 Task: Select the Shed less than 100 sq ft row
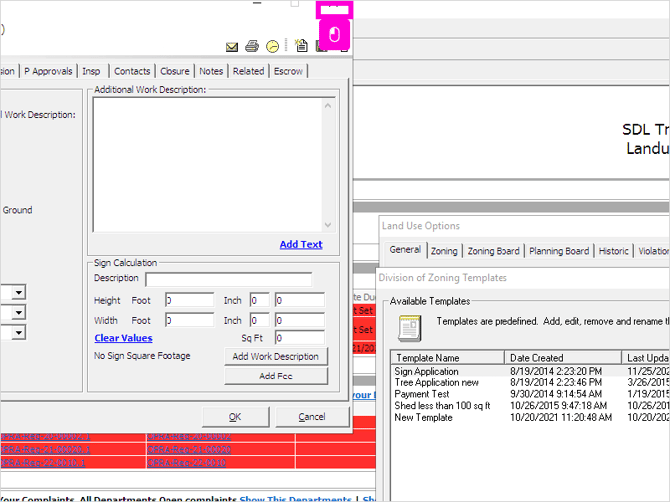click(442, 405)
